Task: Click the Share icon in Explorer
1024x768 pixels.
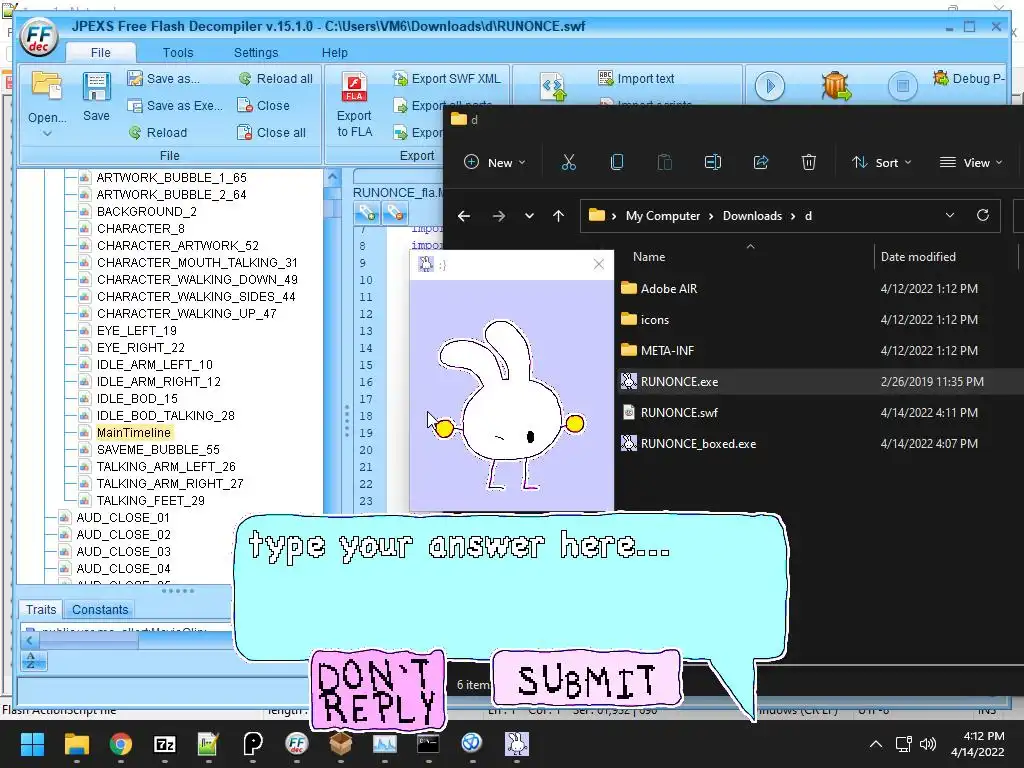Action: click(761, 163)
